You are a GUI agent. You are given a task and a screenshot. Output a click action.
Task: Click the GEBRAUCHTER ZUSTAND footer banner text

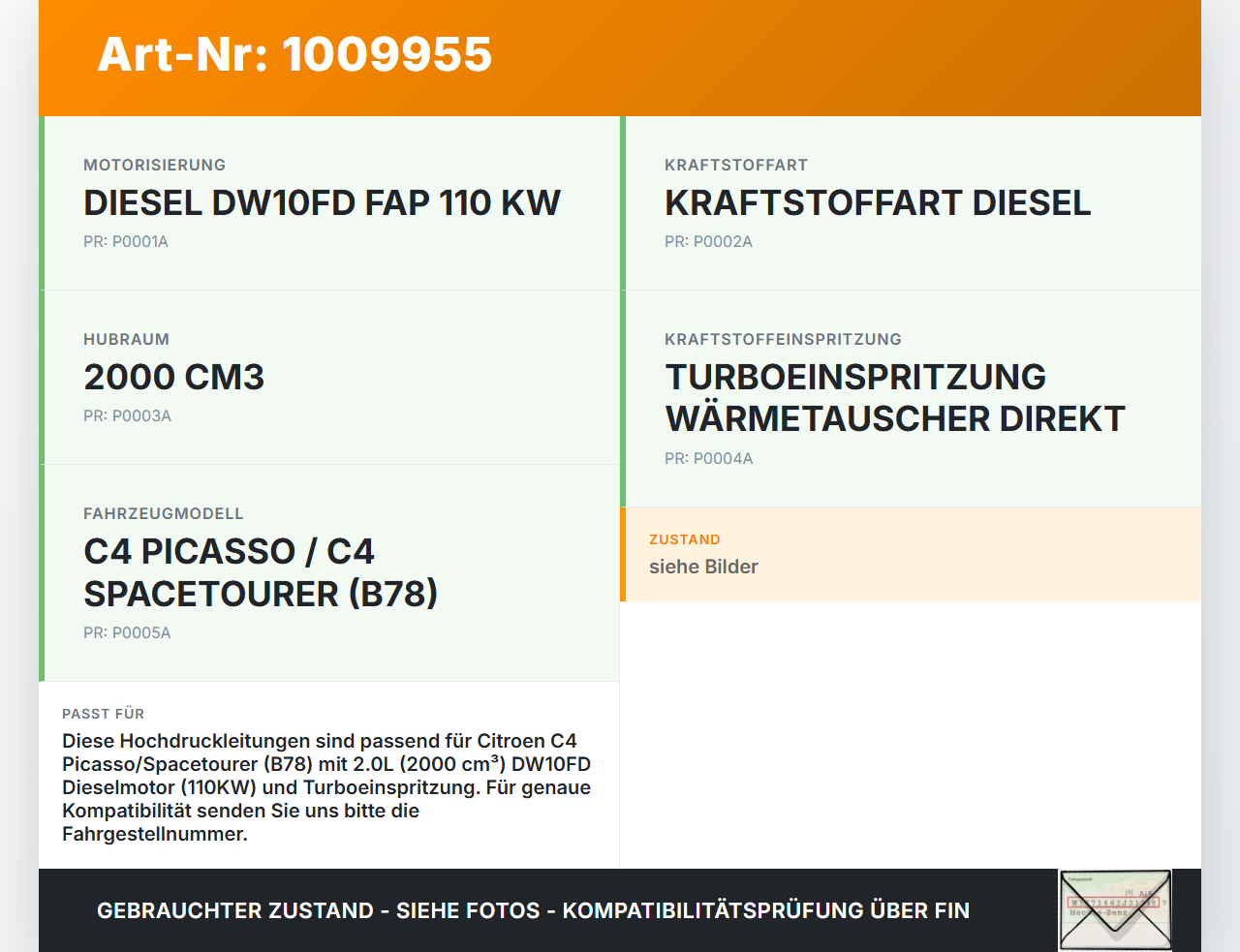[533, 911]
